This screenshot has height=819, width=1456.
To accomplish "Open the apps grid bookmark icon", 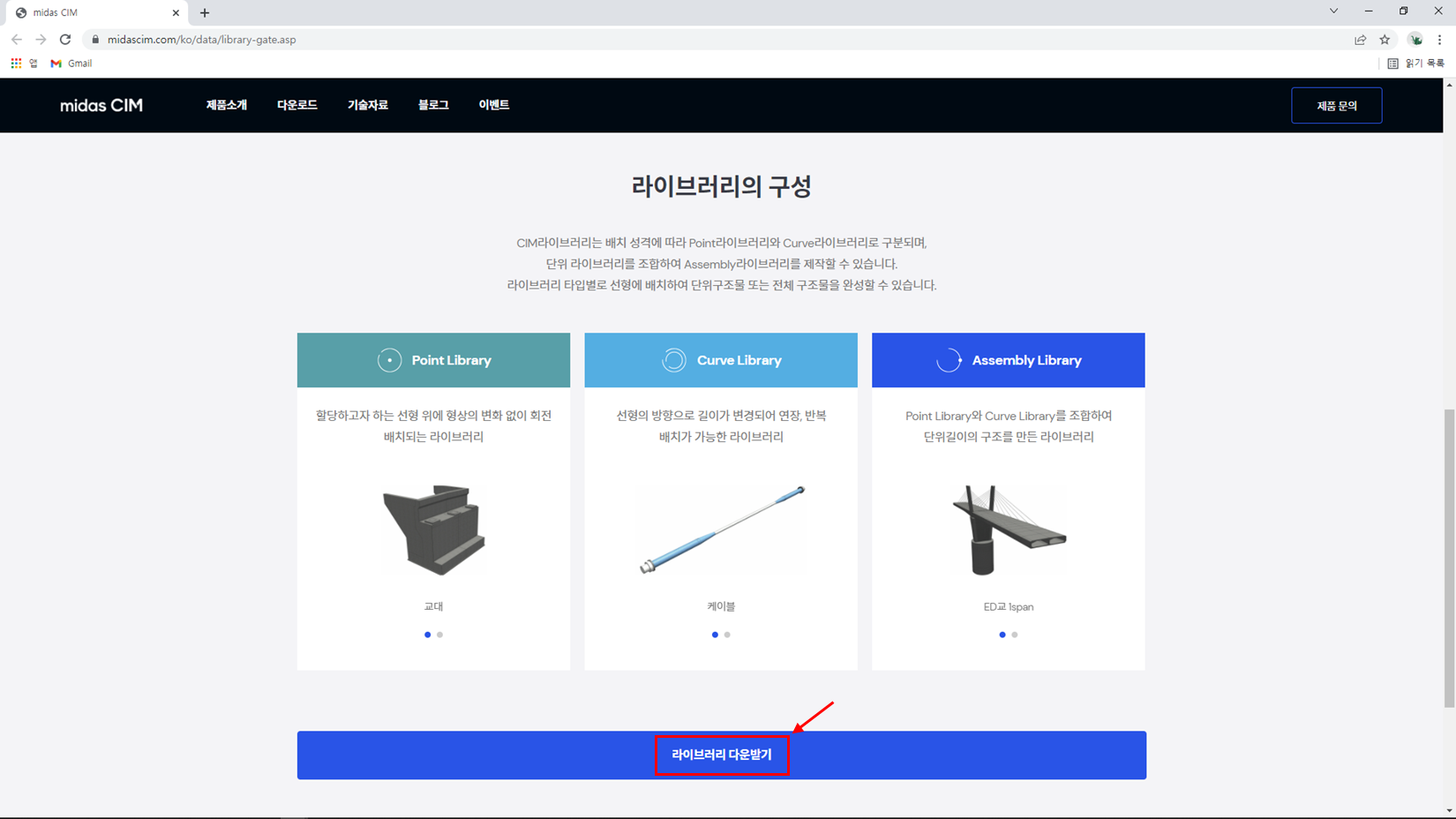I will pyautogui.click(x=16, y=64).
